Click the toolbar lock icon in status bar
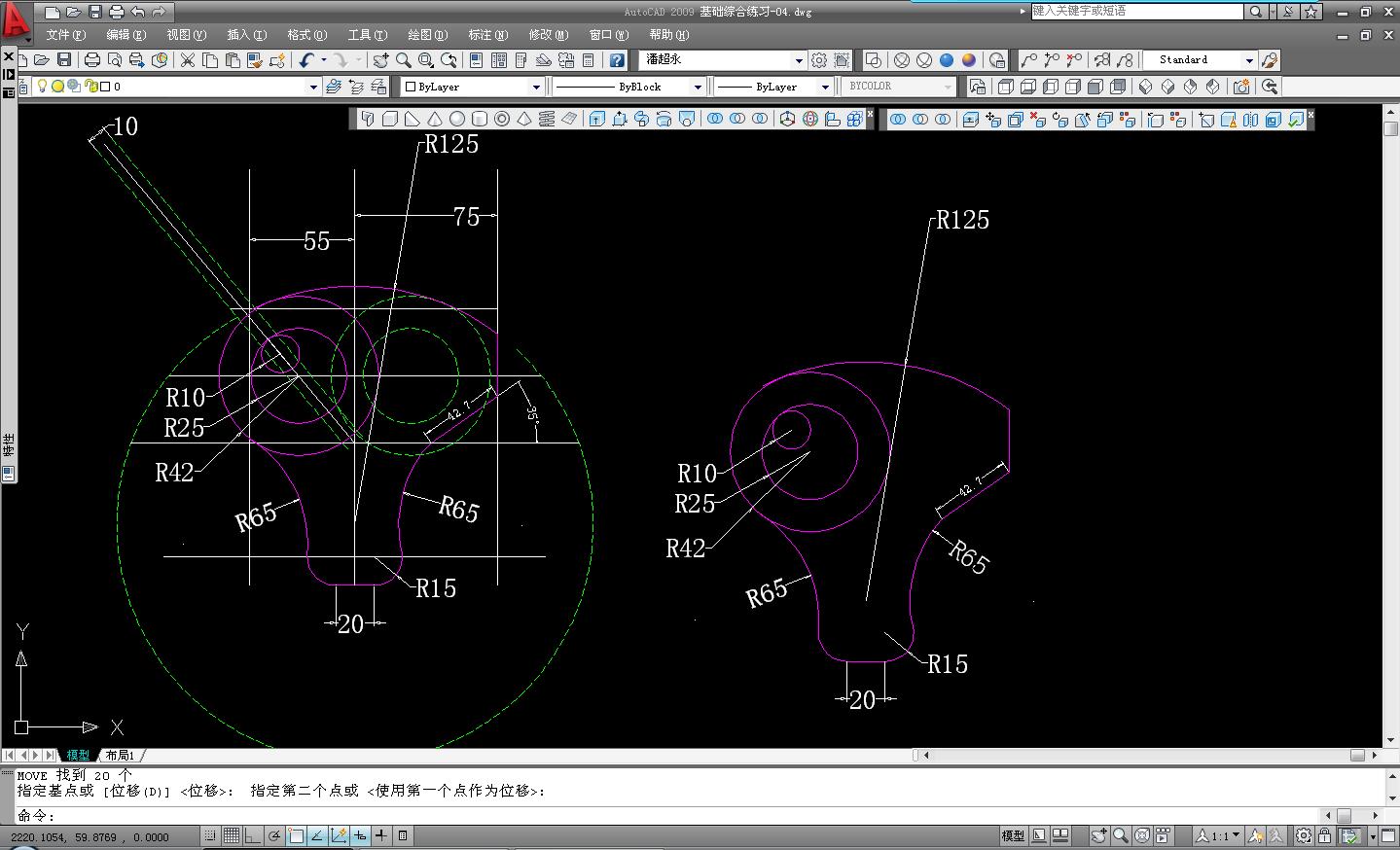Viewport: 1400px width, 850px height. 1325,835
